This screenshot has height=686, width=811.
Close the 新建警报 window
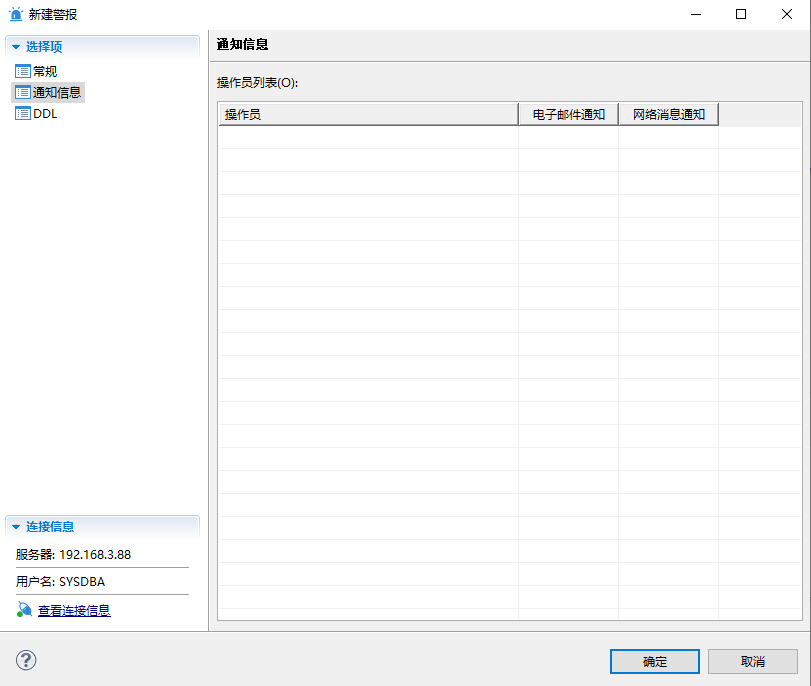click(787, 14)
